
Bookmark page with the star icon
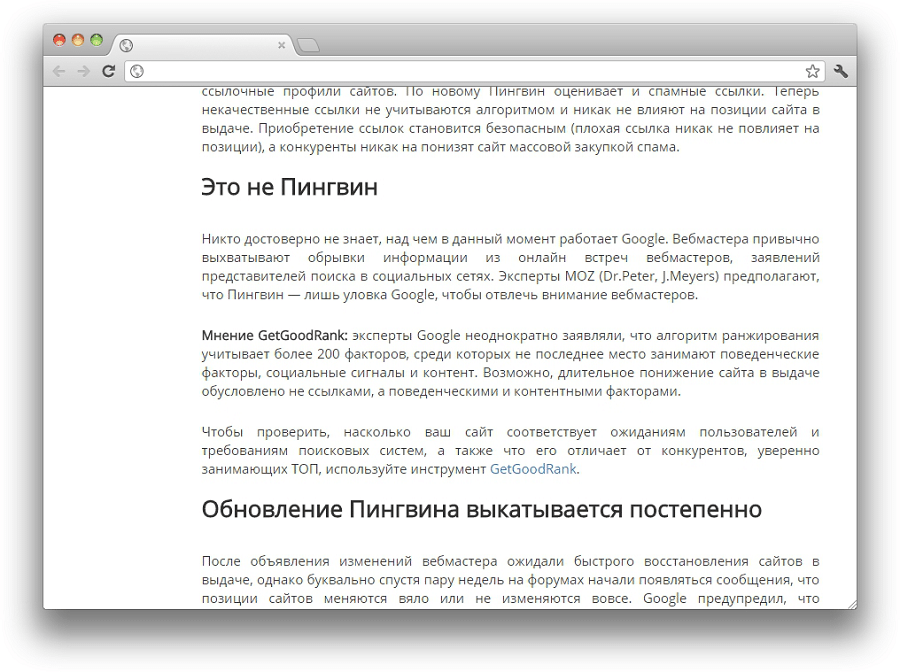click(812, 71)
